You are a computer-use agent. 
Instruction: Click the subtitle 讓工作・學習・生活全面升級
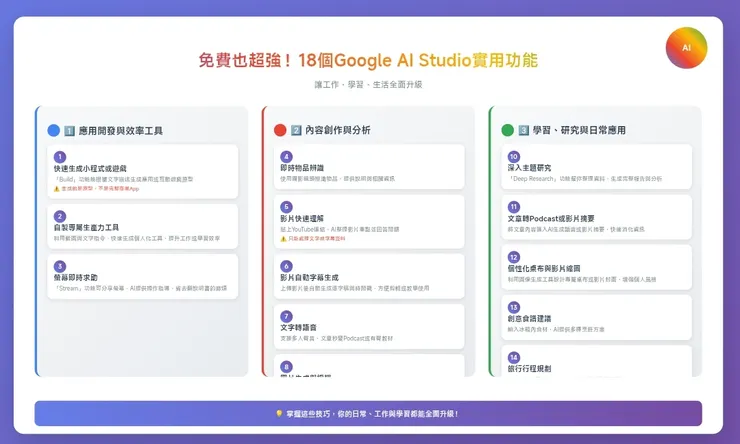(368, 84)
